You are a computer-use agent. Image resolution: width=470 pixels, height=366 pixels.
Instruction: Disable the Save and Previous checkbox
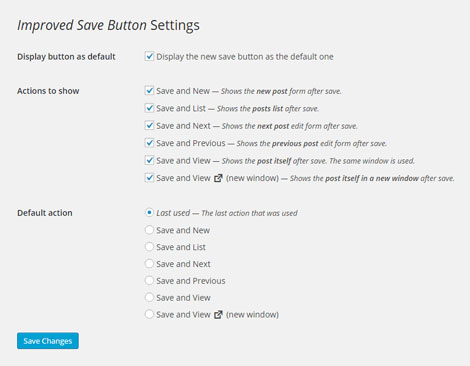[149, 143]
